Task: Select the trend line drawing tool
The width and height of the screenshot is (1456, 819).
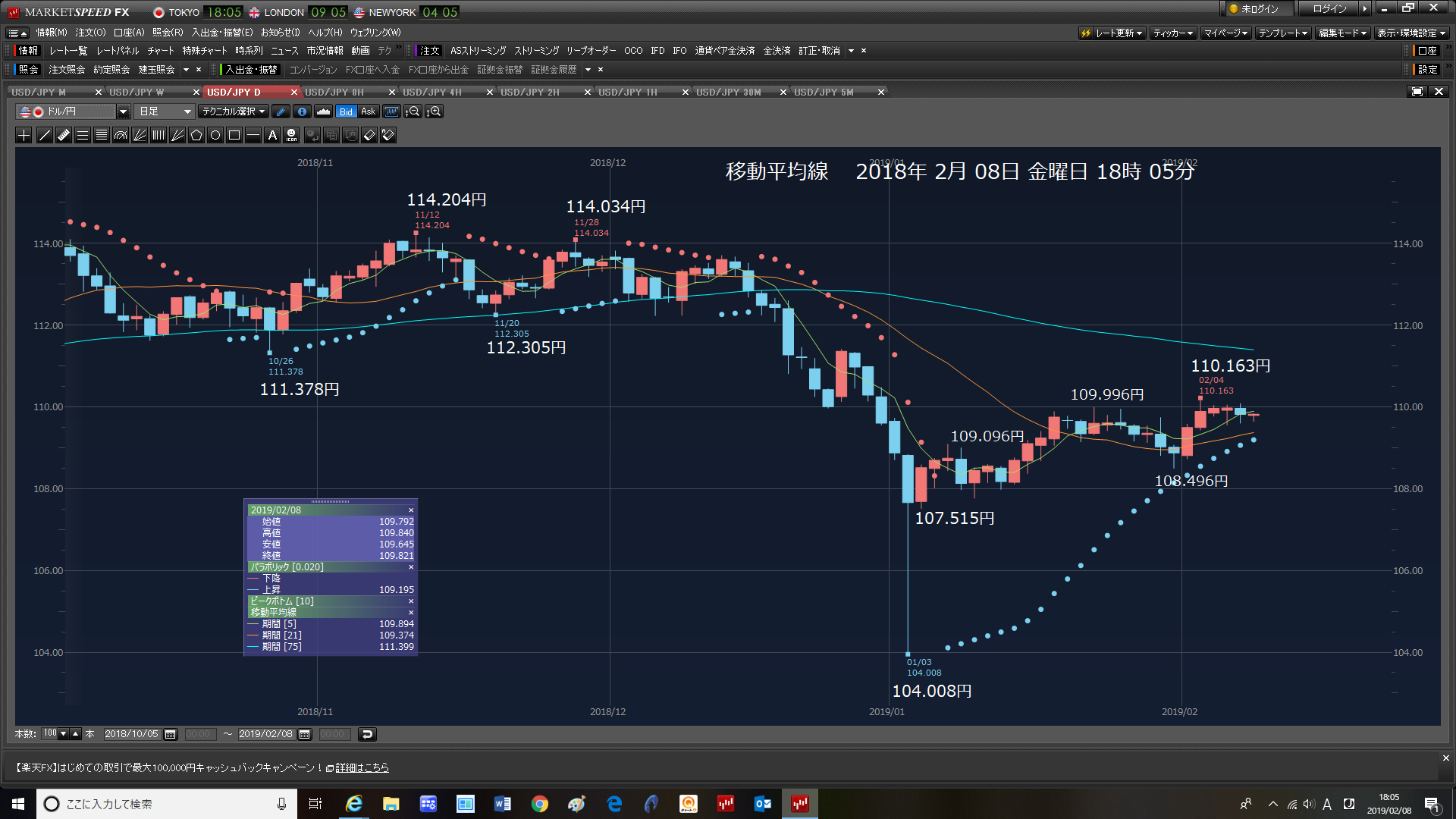Action: (x=45, y=135)
